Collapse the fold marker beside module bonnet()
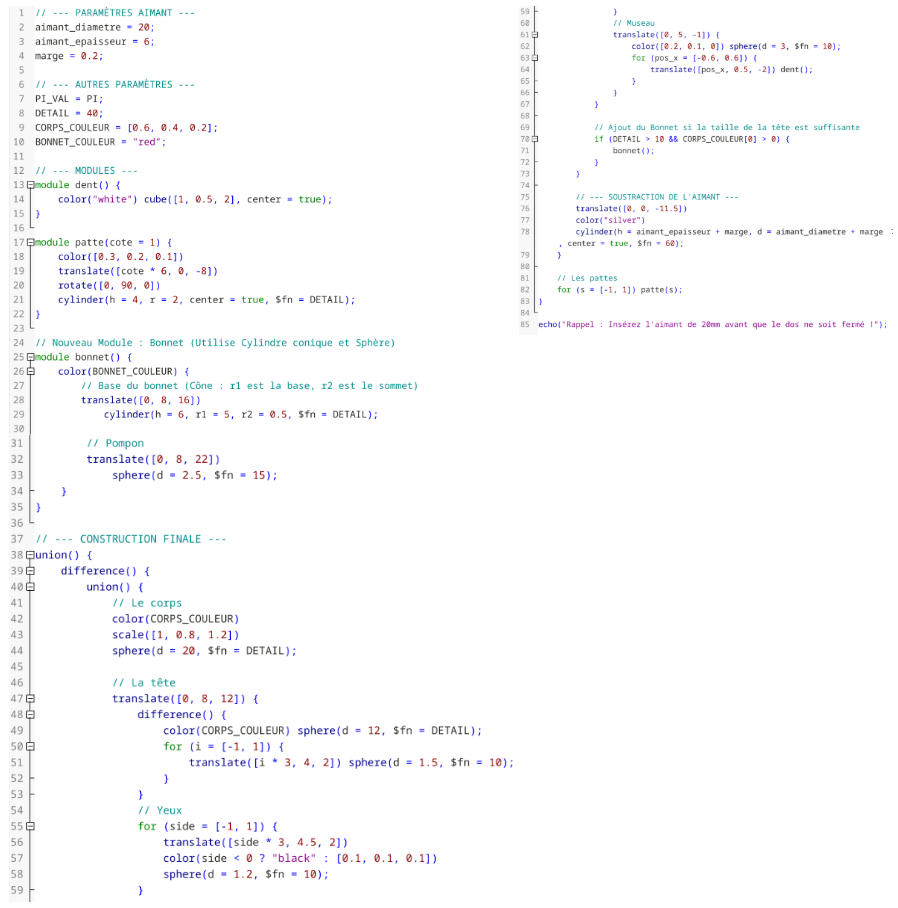Image resolution: width=898 pixels, height=908 pixels. click(x=31, y=357)
